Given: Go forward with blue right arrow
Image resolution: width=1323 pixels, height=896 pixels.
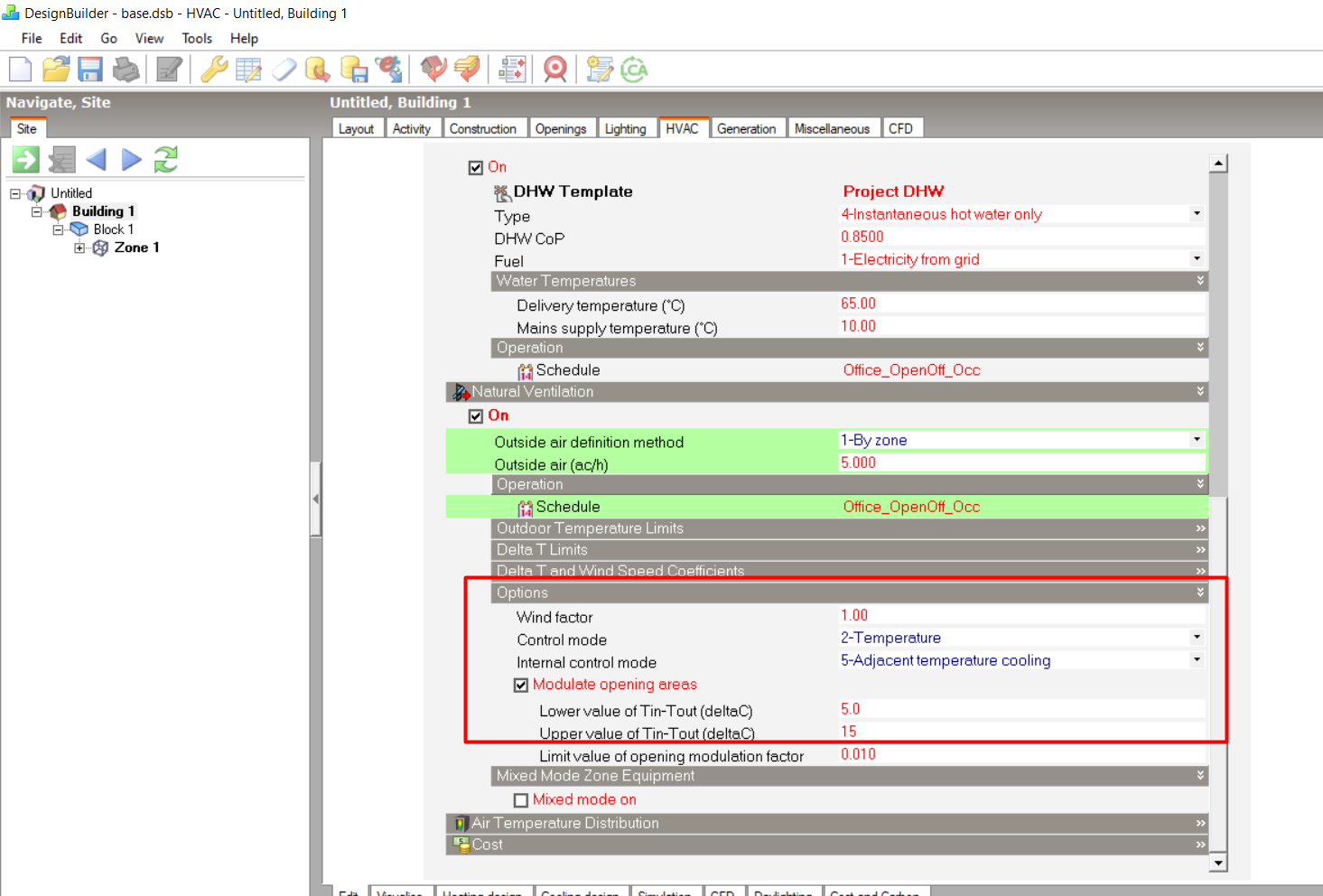Looking at the screenshot, I should 132,160.
